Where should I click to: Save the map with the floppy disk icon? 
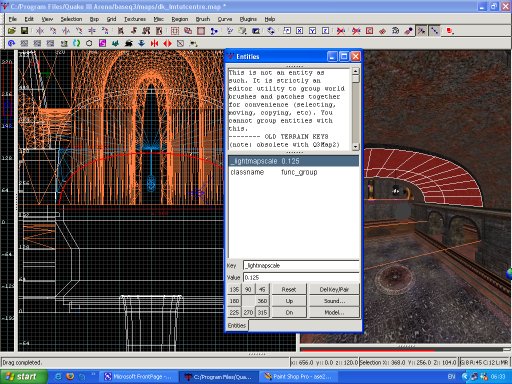pos(24,31)
